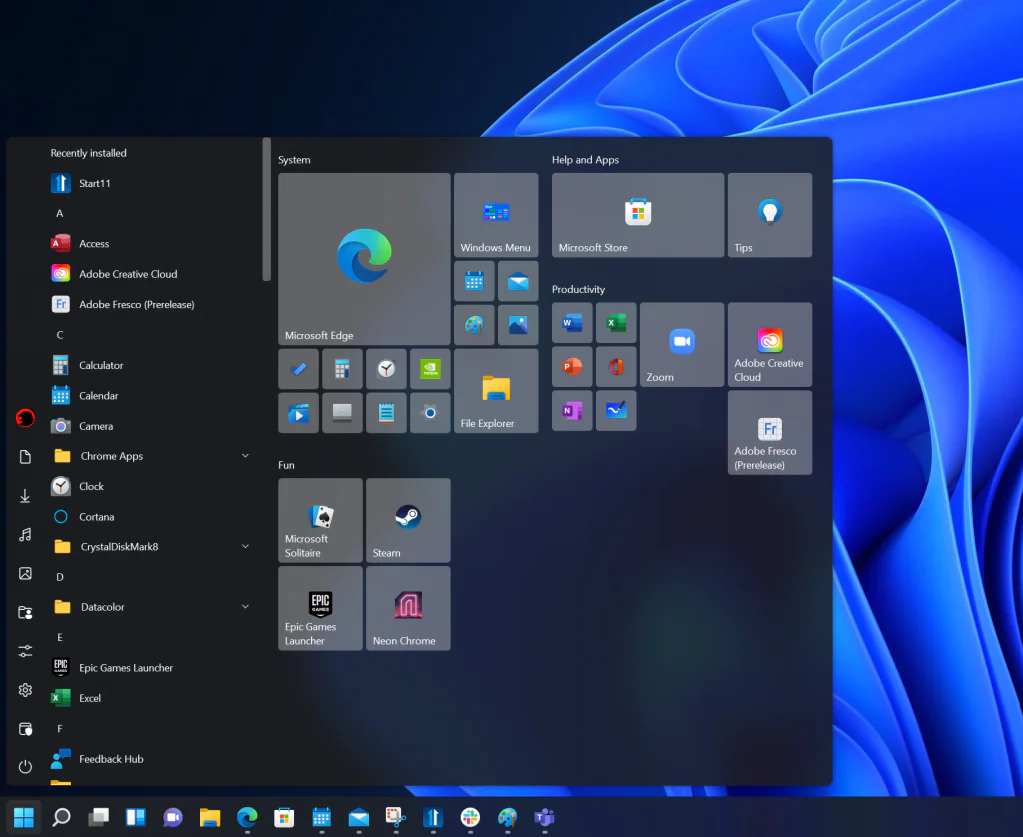The width and height of the screenshot is (1023, 837).
Task: Open Downloads from the Start sidebar
Action: point(25,495)
